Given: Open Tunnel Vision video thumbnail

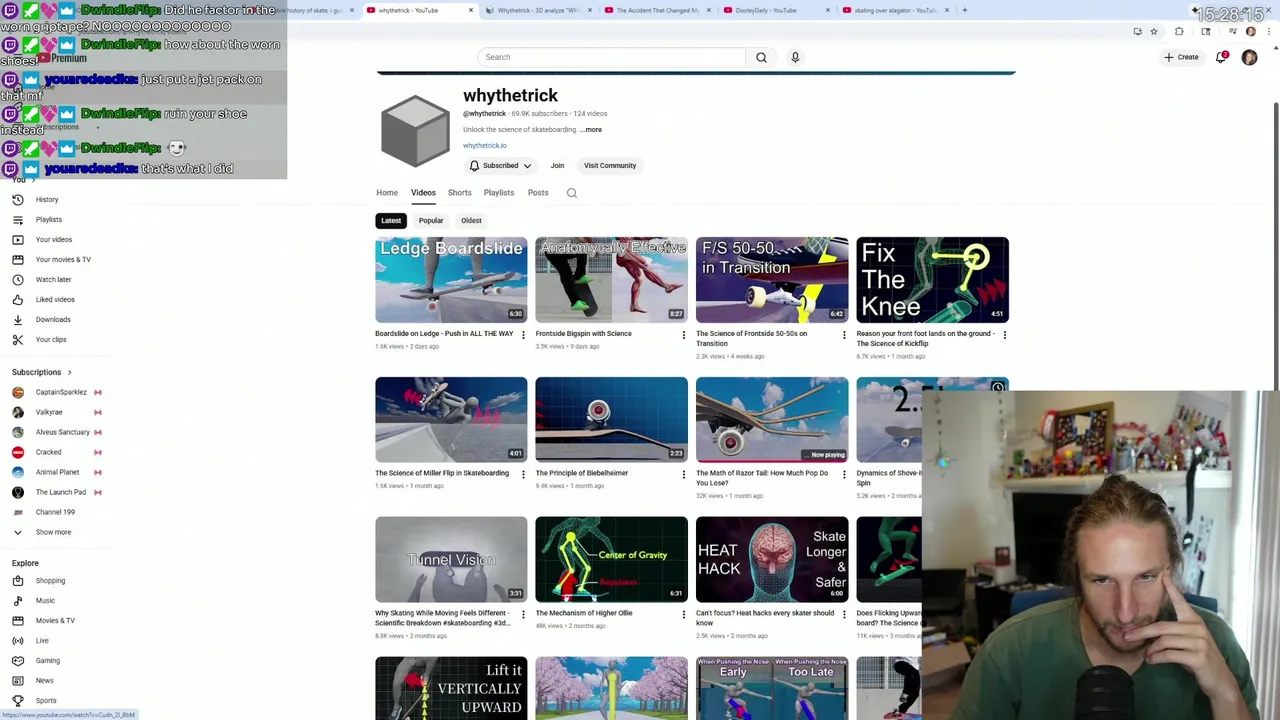Looking at the screenshot, I should pyautogui.click(x=451, y=559).
